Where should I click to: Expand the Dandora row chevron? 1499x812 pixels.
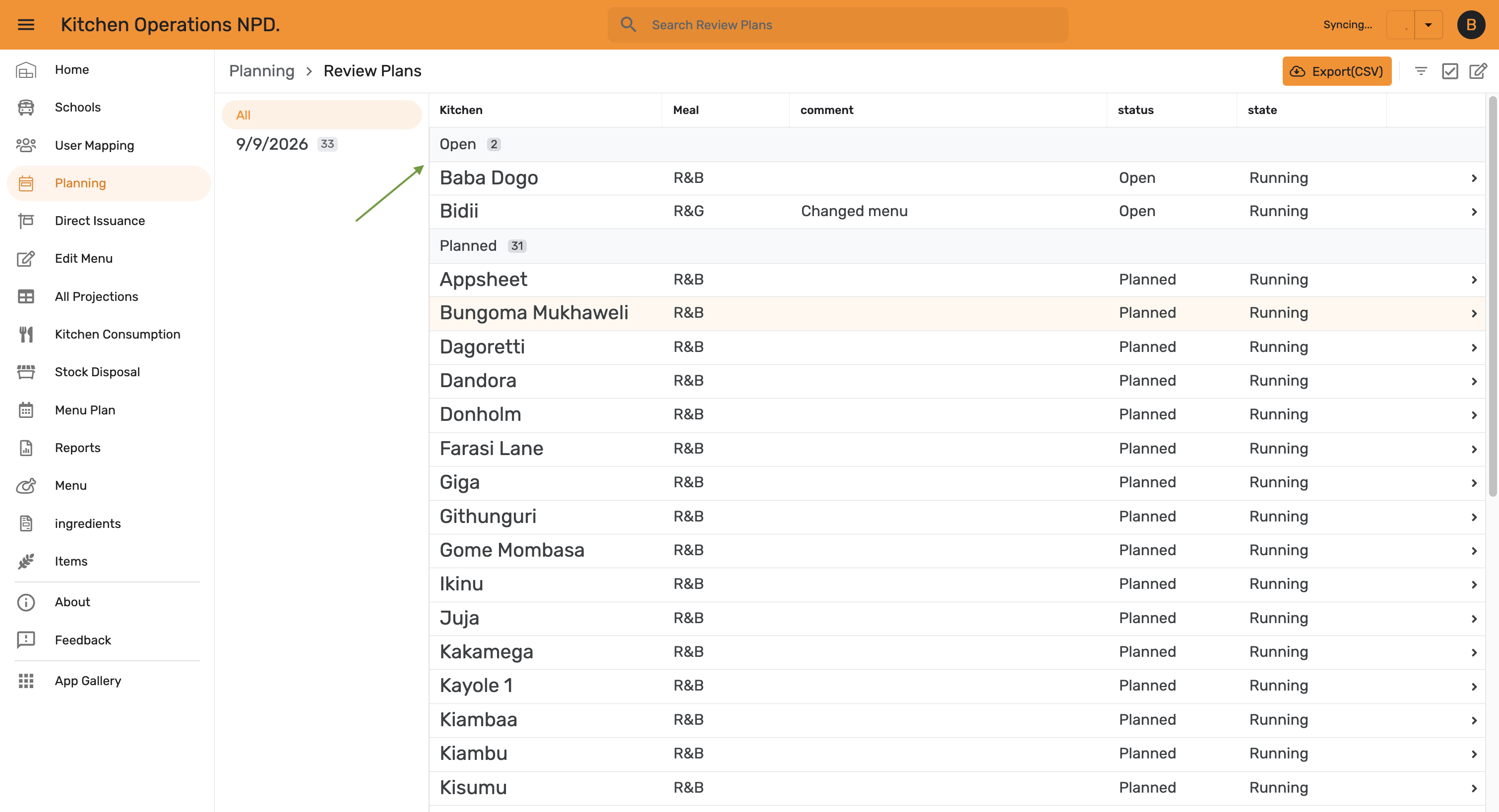1474,382
